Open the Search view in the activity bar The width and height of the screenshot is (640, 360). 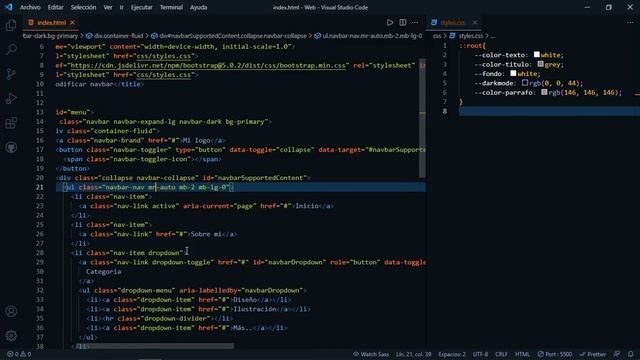click(x=11, y=49)
